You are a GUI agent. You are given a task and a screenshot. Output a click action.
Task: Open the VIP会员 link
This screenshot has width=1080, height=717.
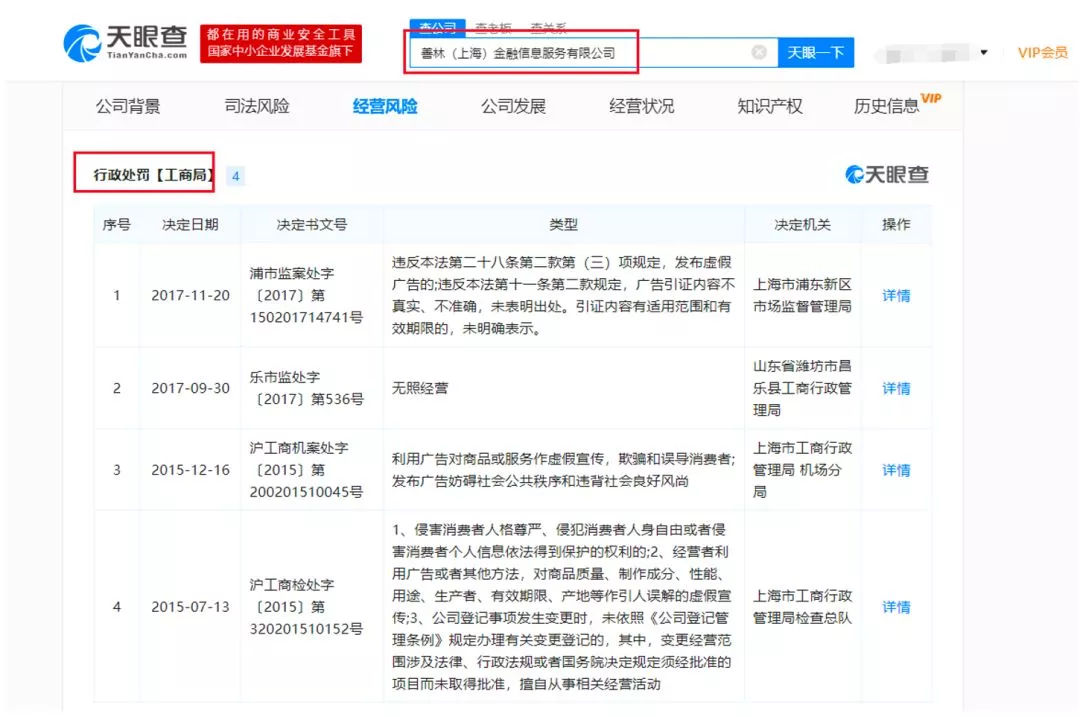pos(1042,52)
